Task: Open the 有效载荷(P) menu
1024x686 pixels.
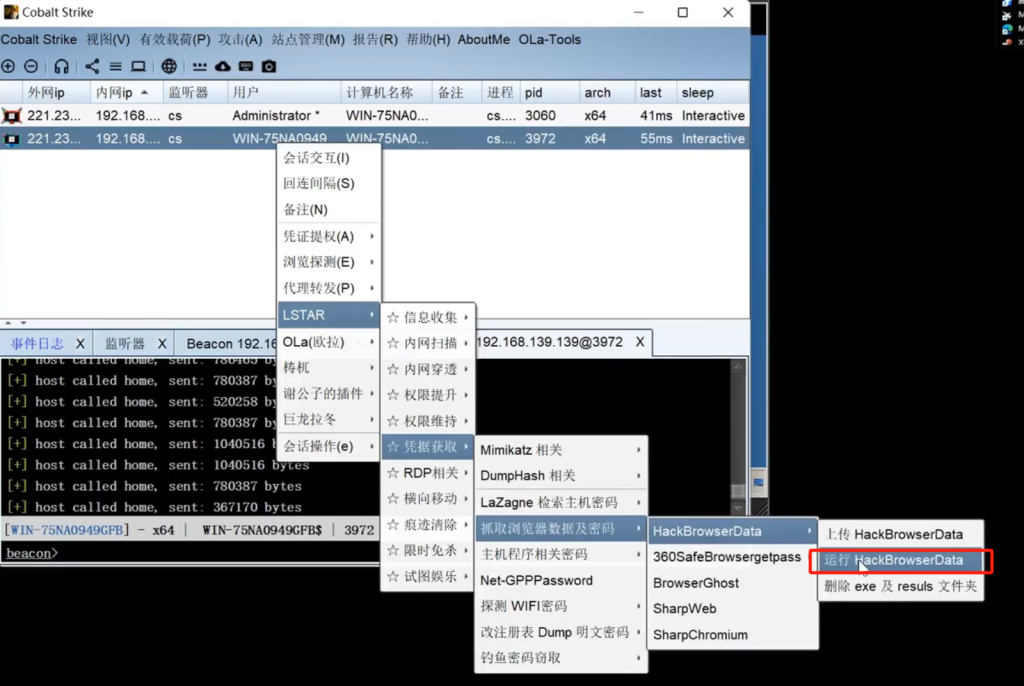Action: (x=174, y=39)
